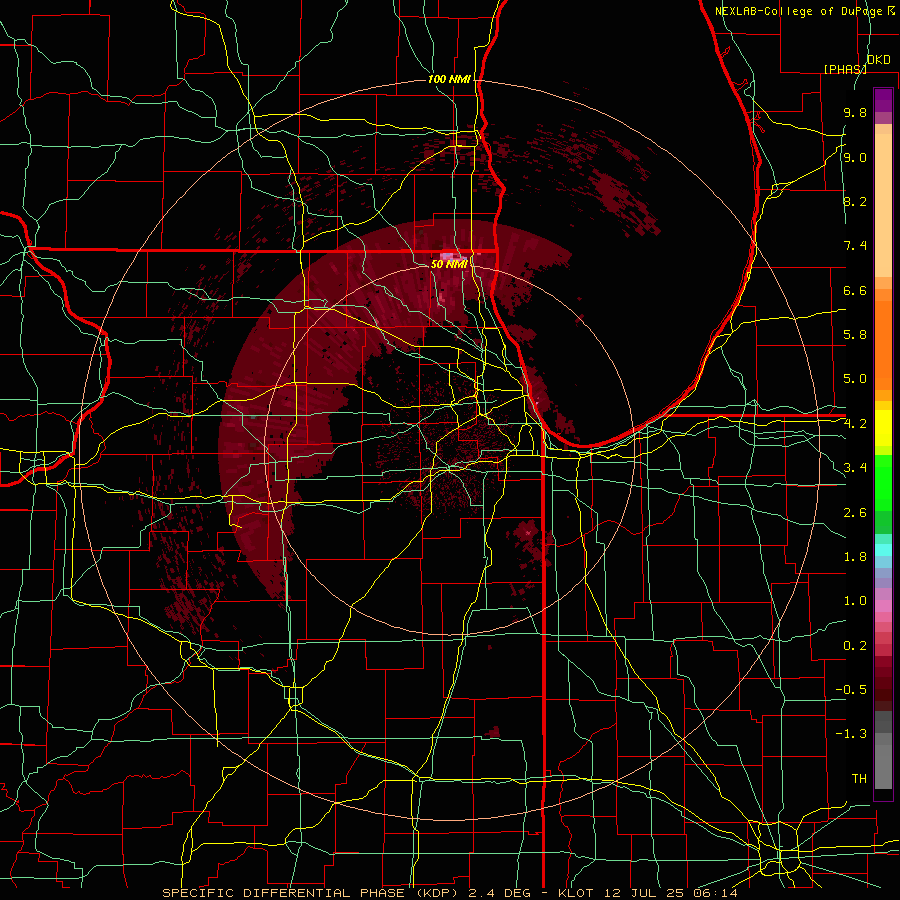Click the 50 NMI range ring label
The height and width of the screenshot is (900, 900).
tap(449, 264)
